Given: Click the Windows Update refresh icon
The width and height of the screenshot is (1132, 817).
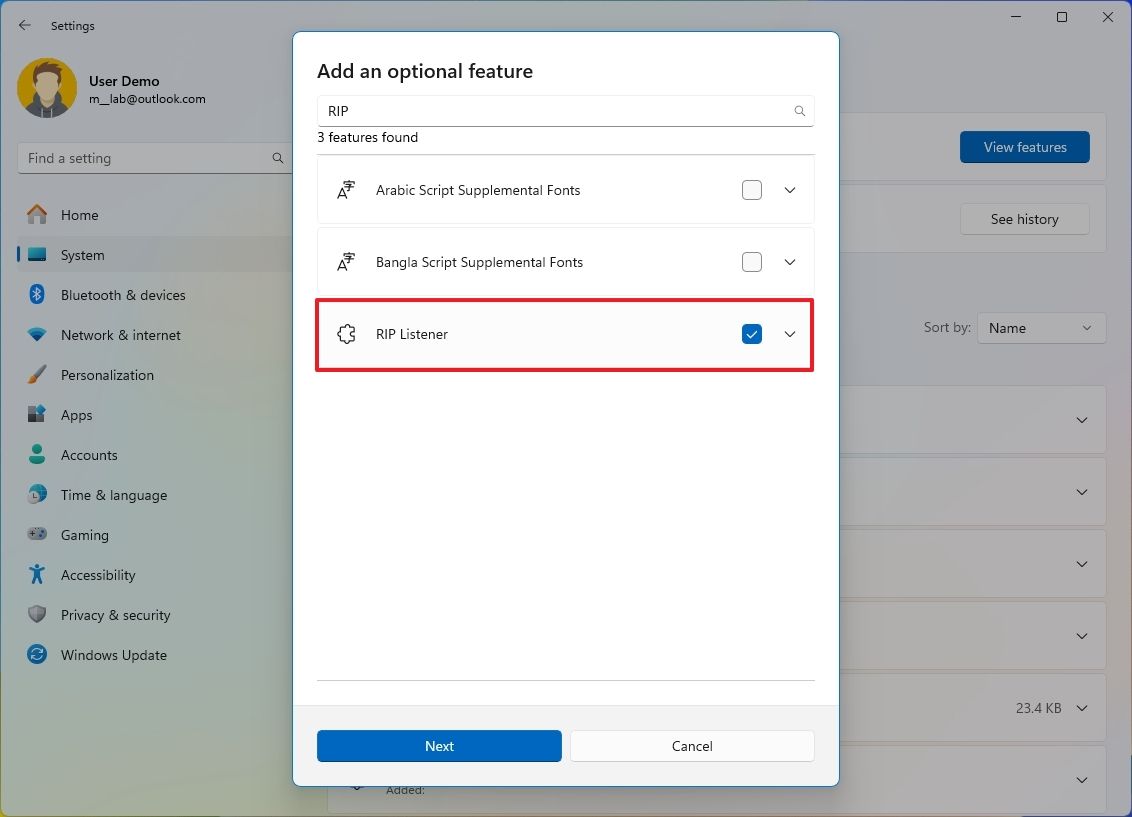Looking at the screenshot, I should 37,655.
